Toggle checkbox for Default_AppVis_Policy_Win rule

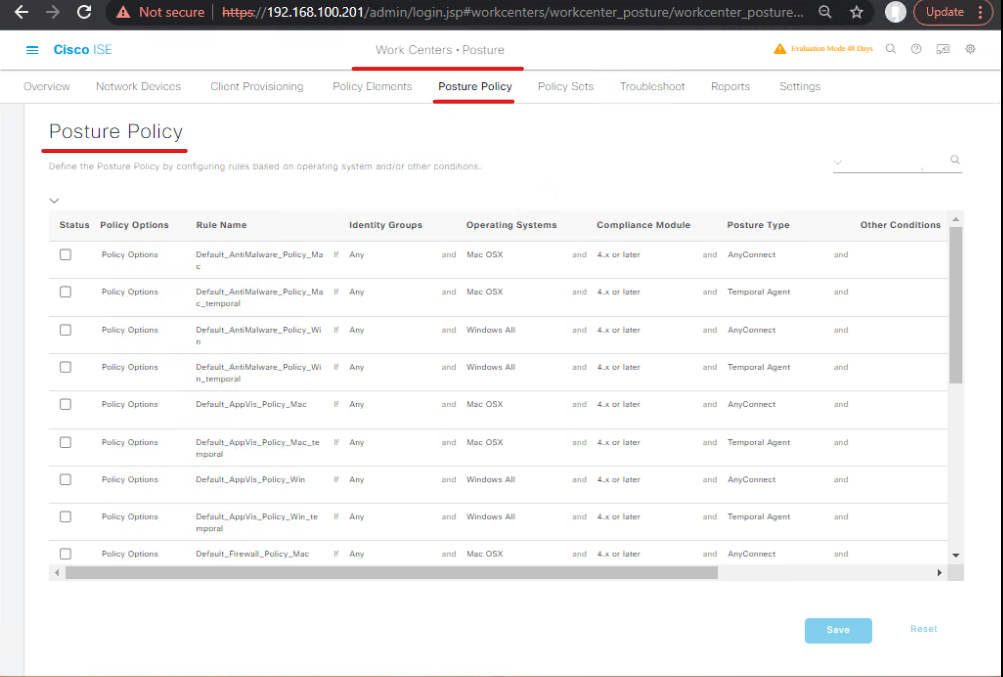click(65, 479)
